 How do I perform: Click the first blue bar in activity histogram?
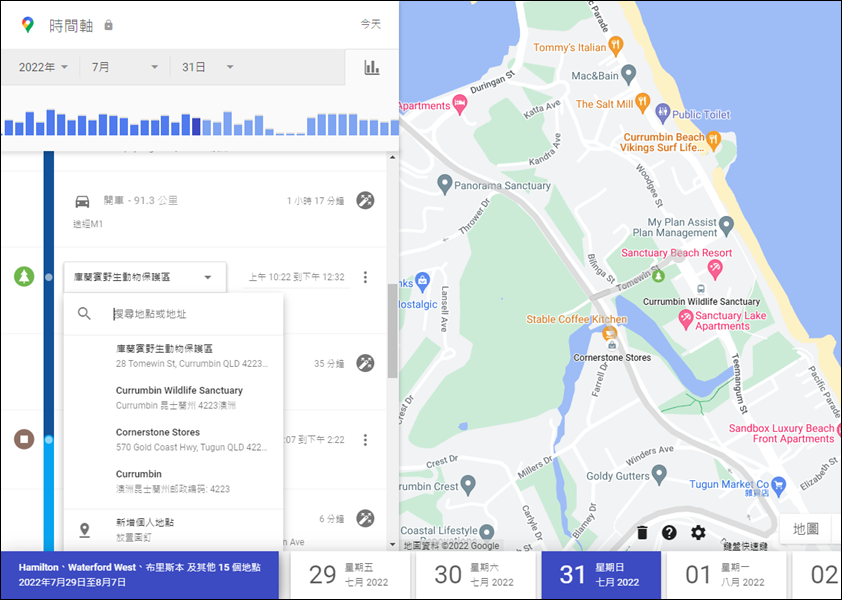click(9, 127)
